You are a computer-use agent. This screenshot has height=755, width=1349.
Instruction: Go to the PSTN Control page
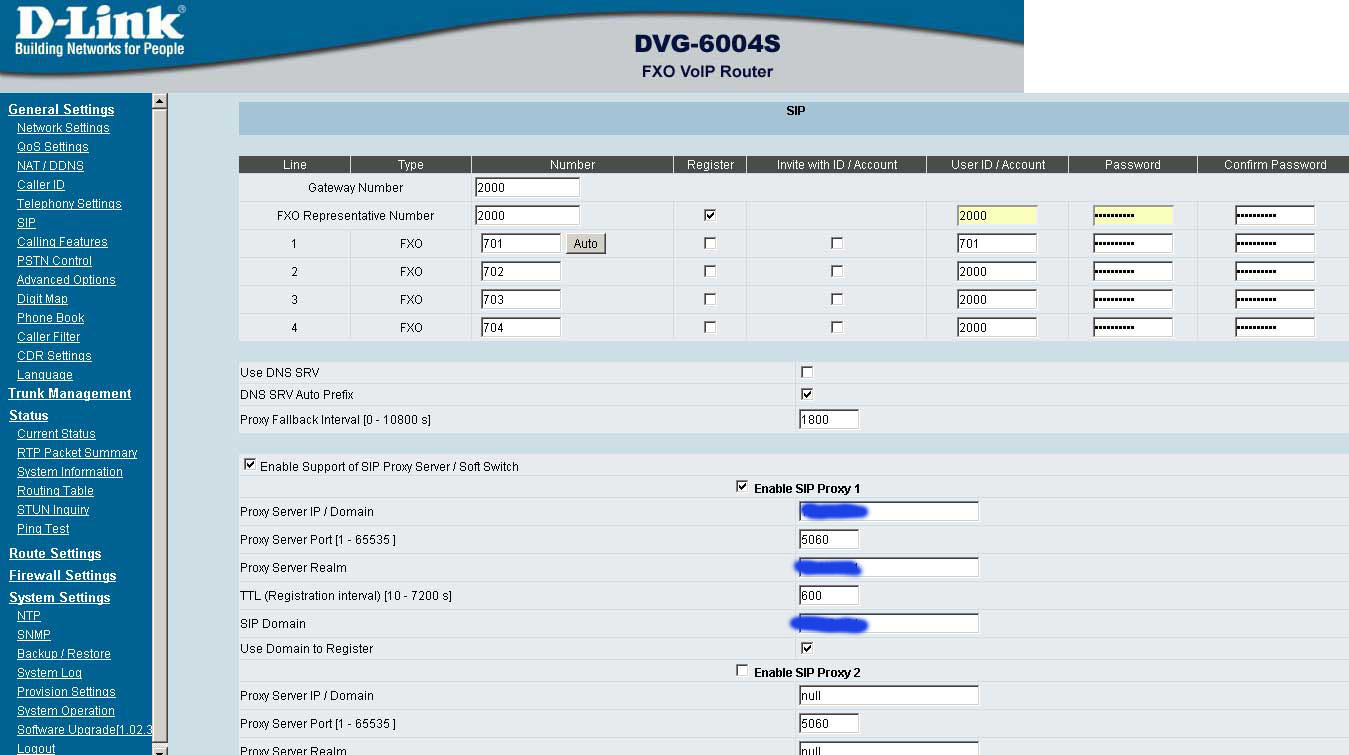click(54, 261)
